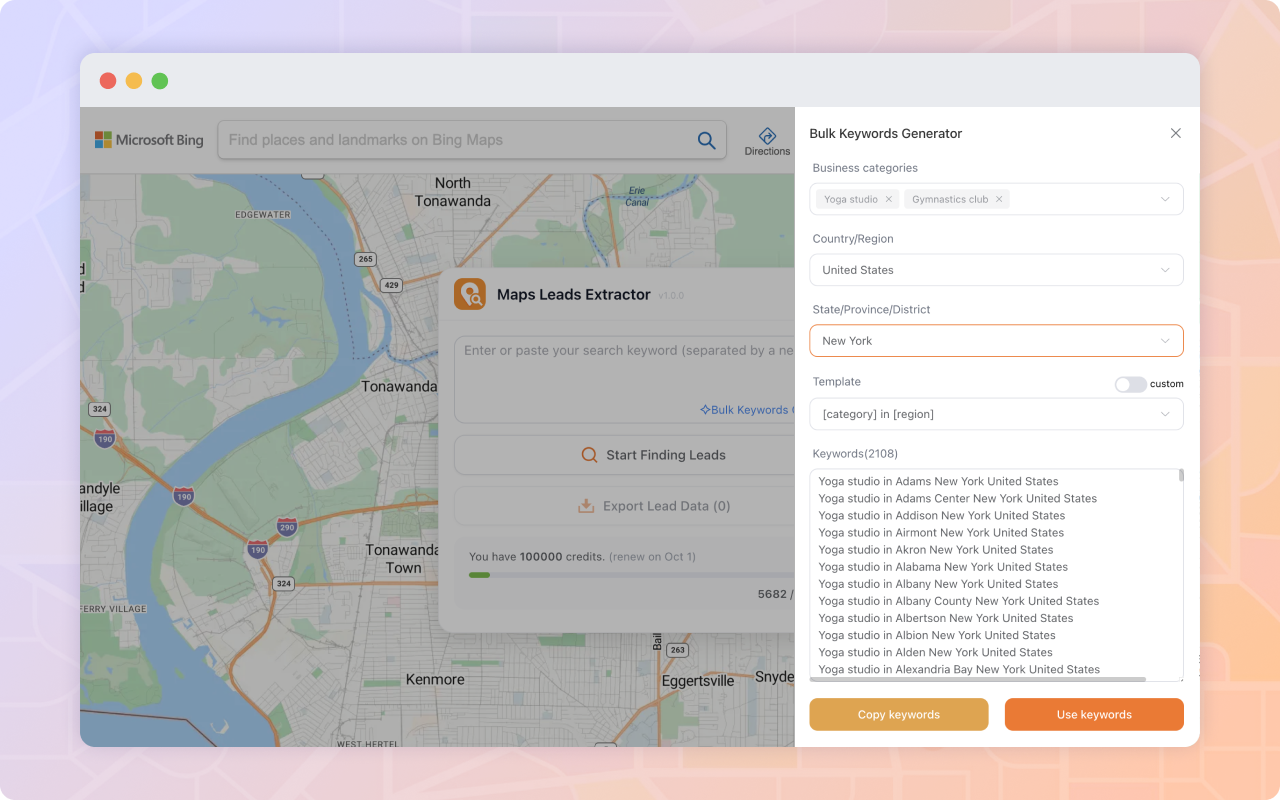Viewport: 1280px width, 800px height.
Task: Select keyword 'Yoga studio in Airmont New York'
Action: click(x=941, y=532)
